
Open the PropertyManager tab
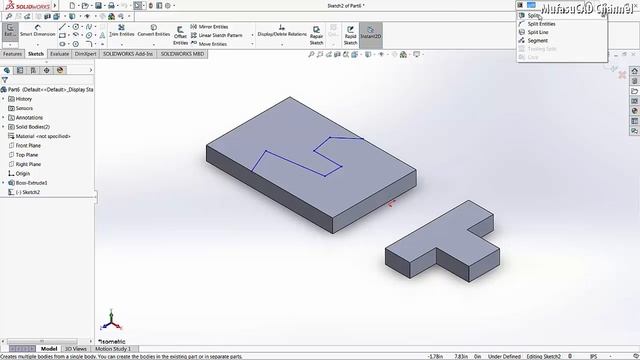tap(20, 70)
